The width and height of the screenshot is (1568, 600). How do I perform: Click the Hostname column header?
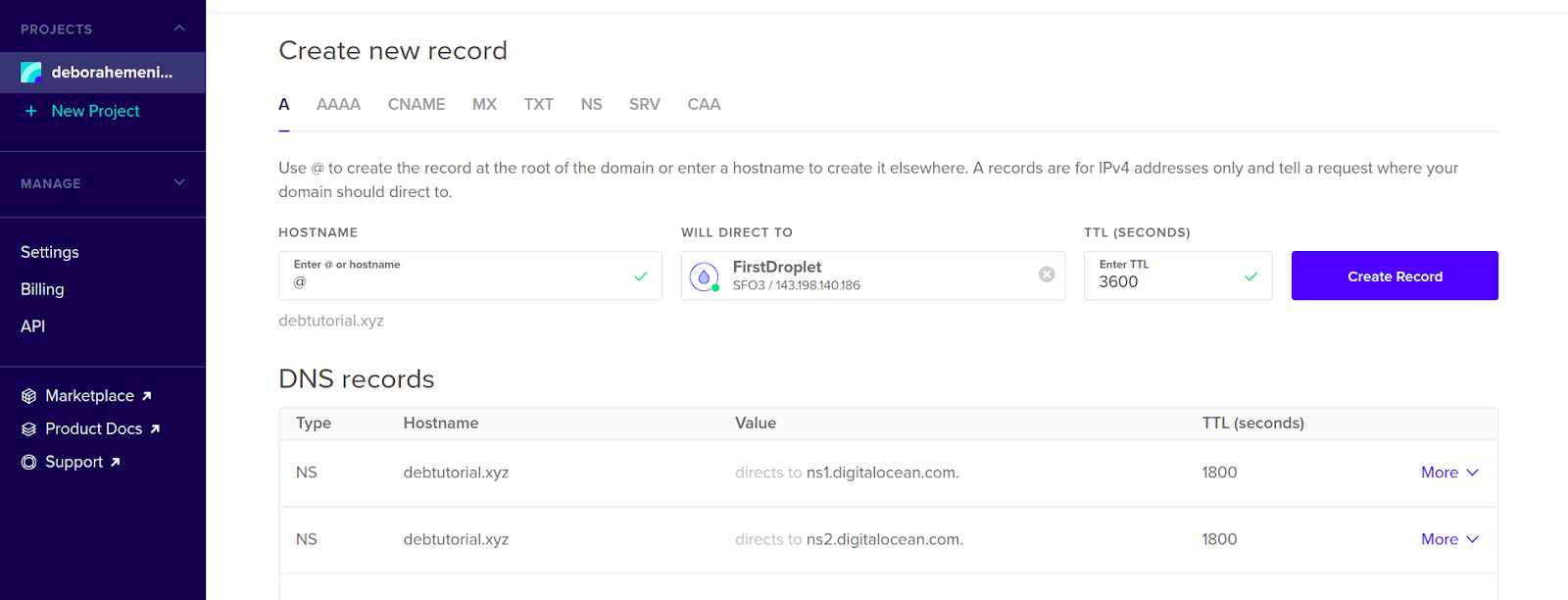pyautogui.click(x=441, y=424)
